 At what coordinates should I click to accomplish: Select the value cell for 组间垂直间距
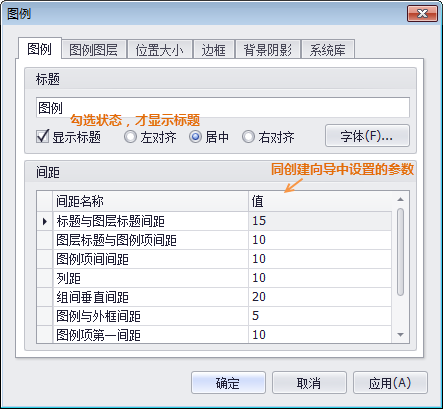(x=320, y=297)
